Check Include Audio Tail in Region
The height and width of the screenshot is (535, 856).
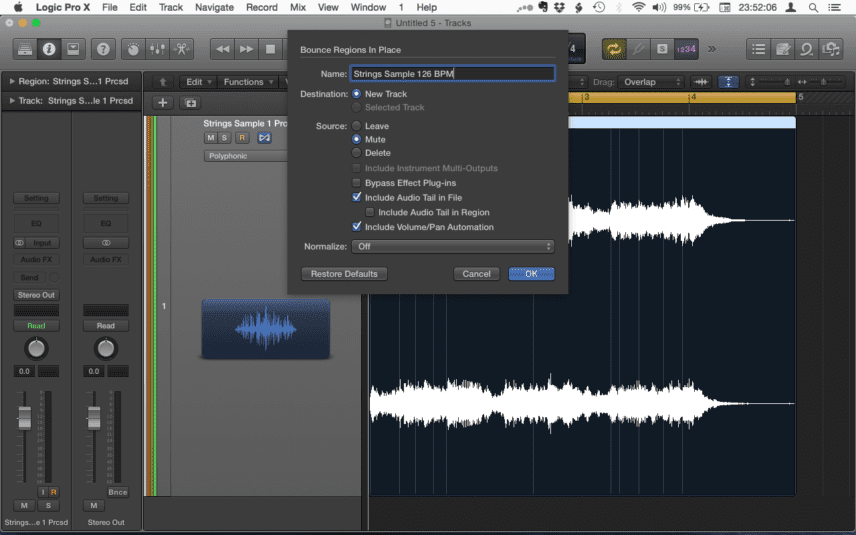pos(370,212)
